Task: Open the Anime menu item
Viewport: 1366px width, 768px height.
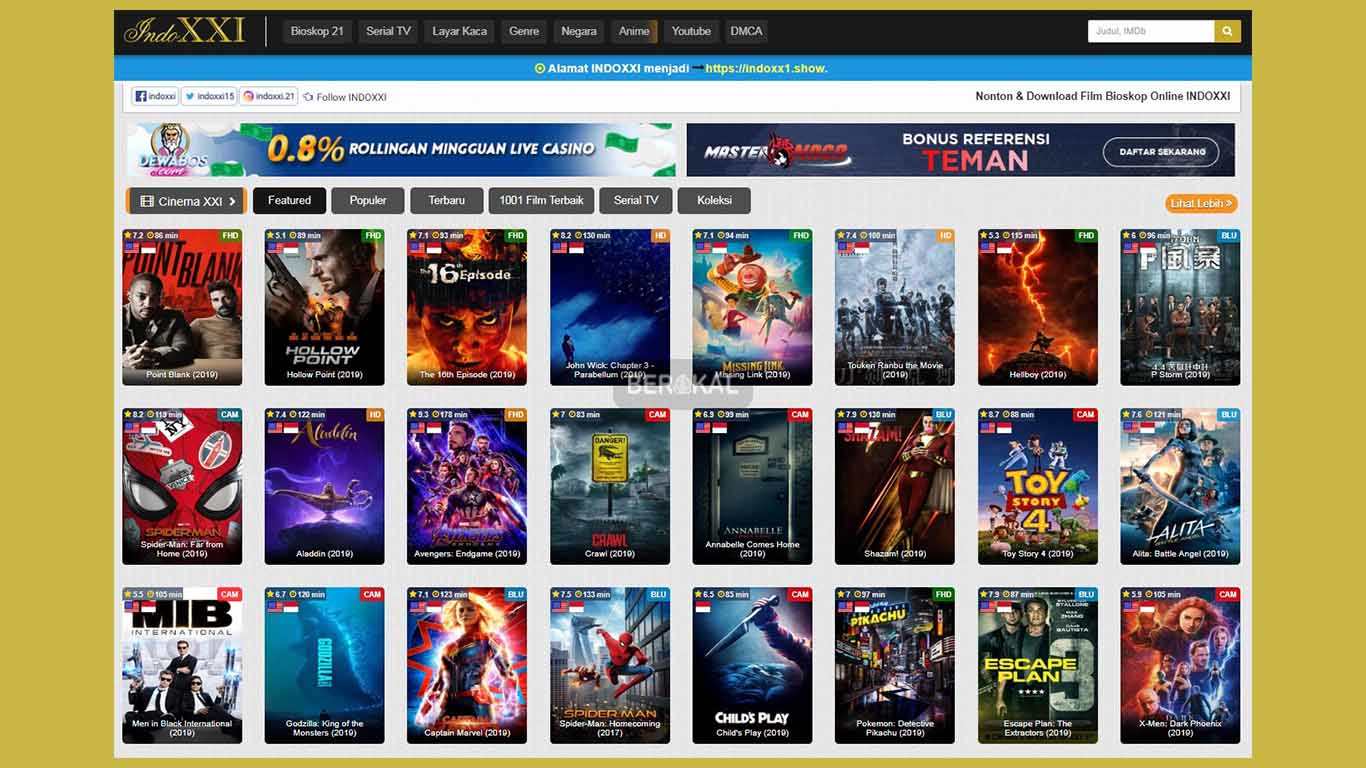Action: tap(634, 31)
